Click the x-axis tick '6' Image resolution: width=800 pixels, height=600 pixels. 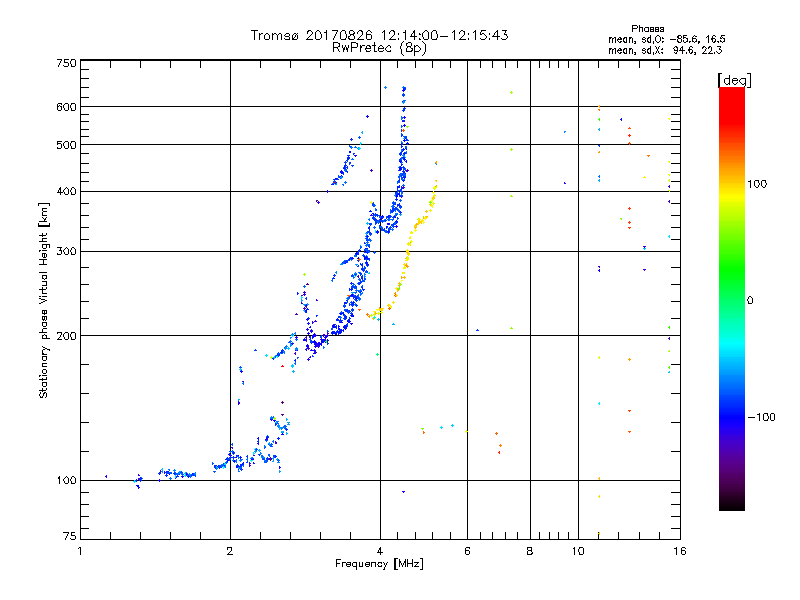tap(467, 551)
